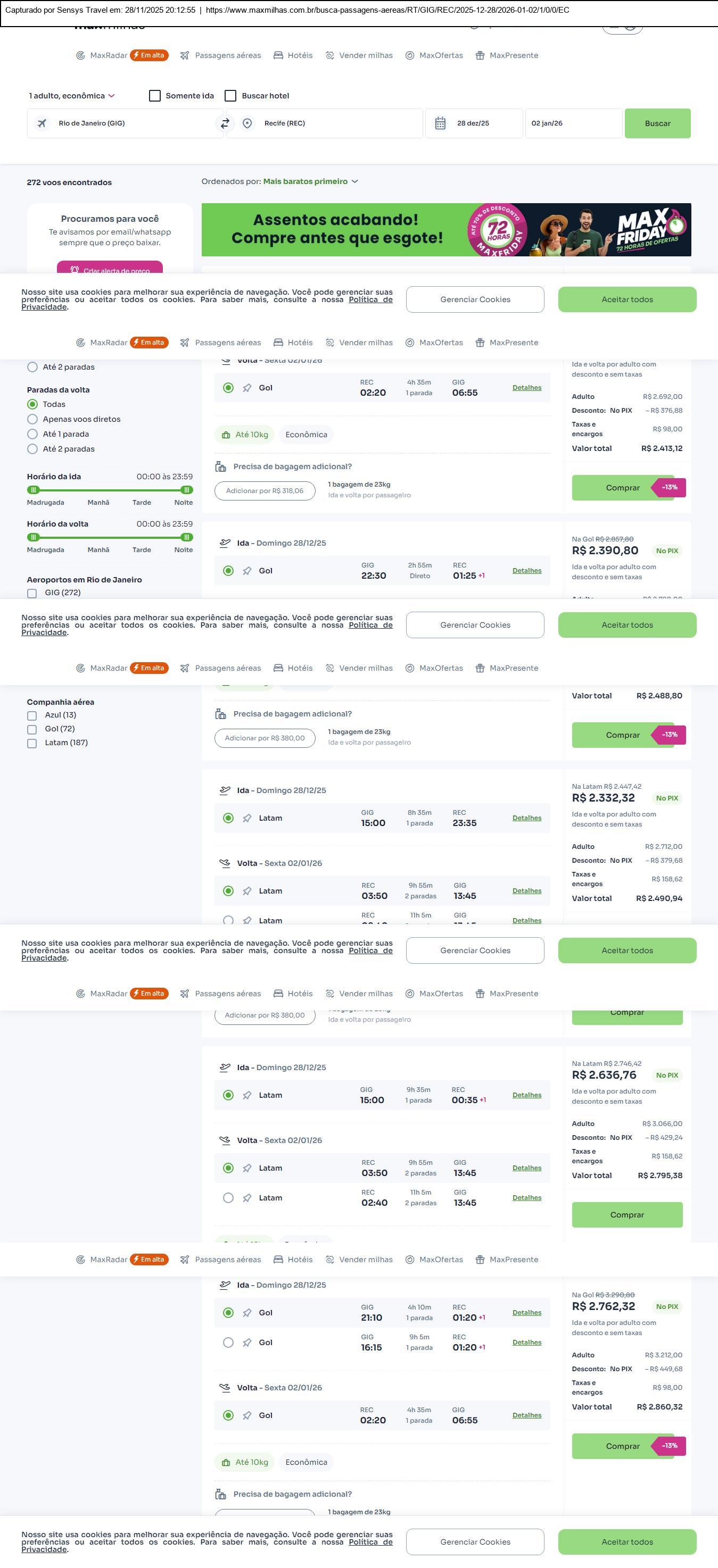Click the MaxPresente gift icon in the top menu
This screenshot has width=718, height=1568.
coord(480,55)
